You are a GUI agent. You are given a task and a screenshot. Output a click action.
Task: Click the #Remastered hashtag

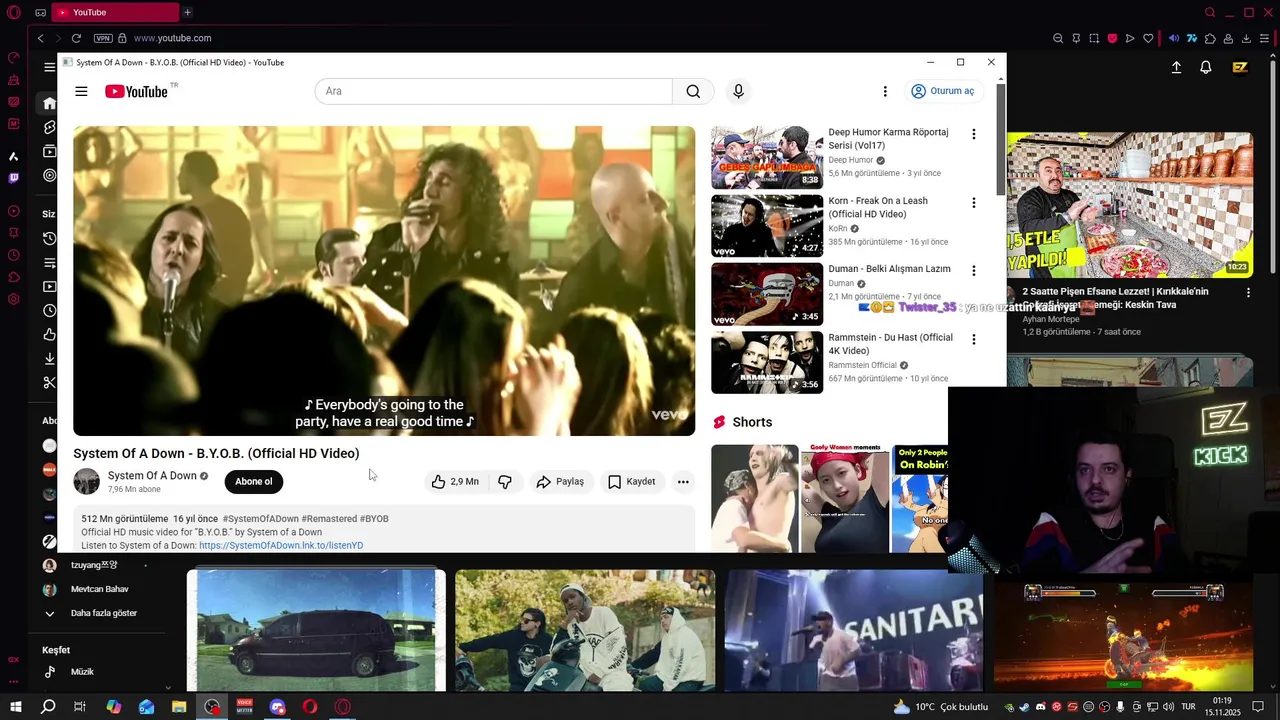[x=331, y=519]
